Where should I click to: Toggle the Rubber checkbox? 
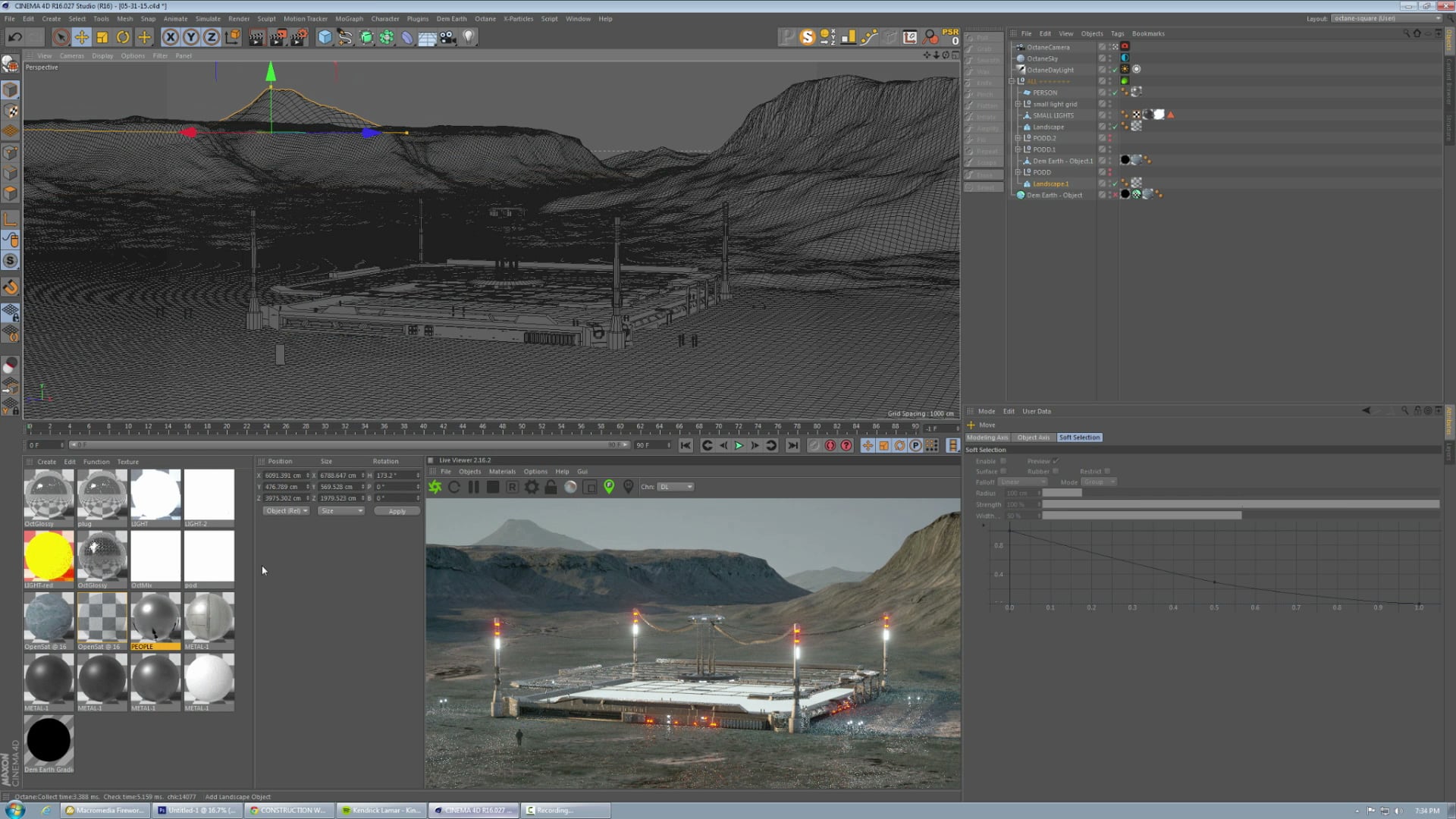(x=1056, y=472)
